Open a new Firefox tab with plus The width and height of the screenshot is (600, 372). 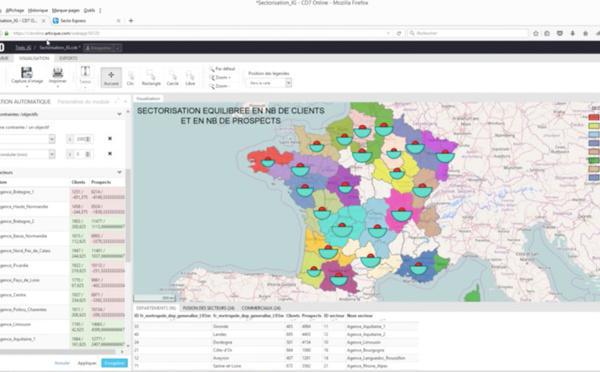(131, 21)
